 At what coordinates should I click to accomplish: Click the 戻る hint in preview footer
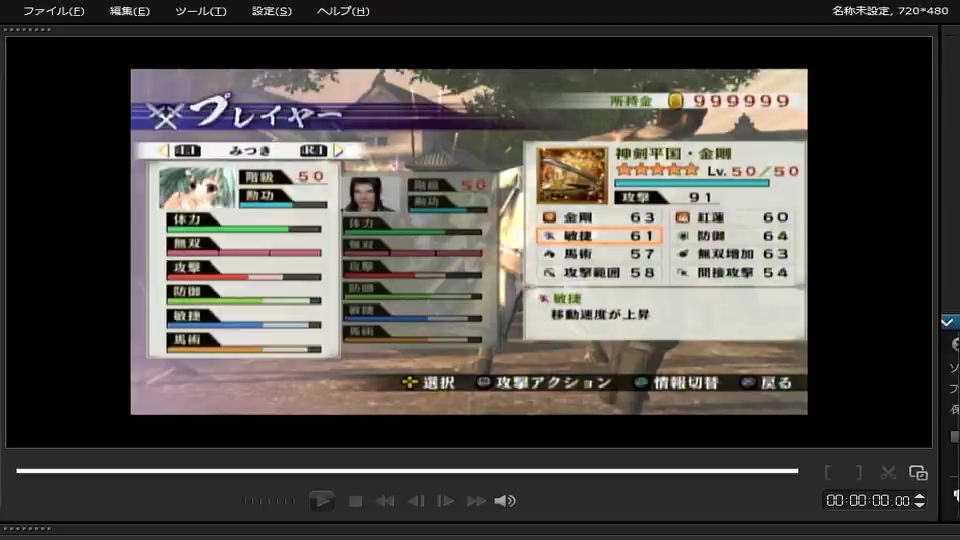(767, 383)
